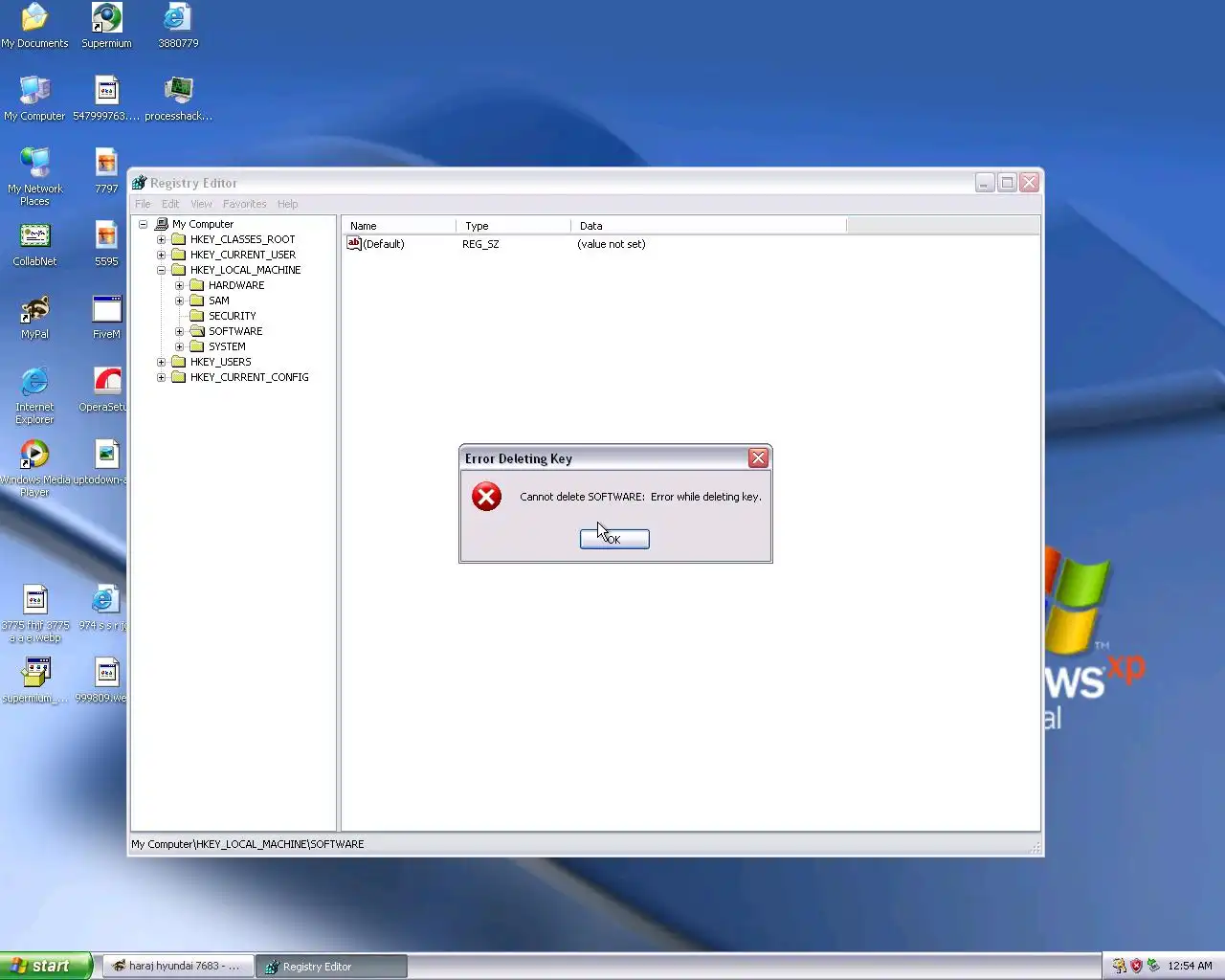
Task: Open the Help menu in Registry Editor
Action: point(287,204)
